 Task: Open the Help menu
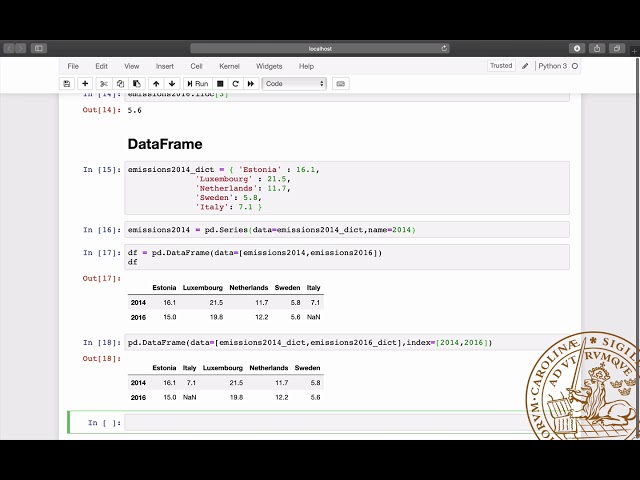[306, 66]
